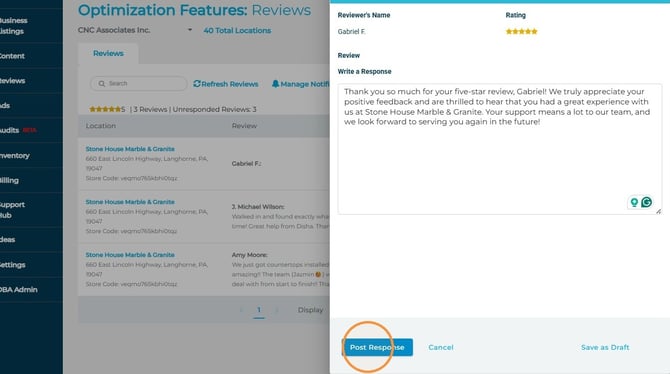Open Stone House Marble & Granite for Amy Moore

(x=130, y=255)
